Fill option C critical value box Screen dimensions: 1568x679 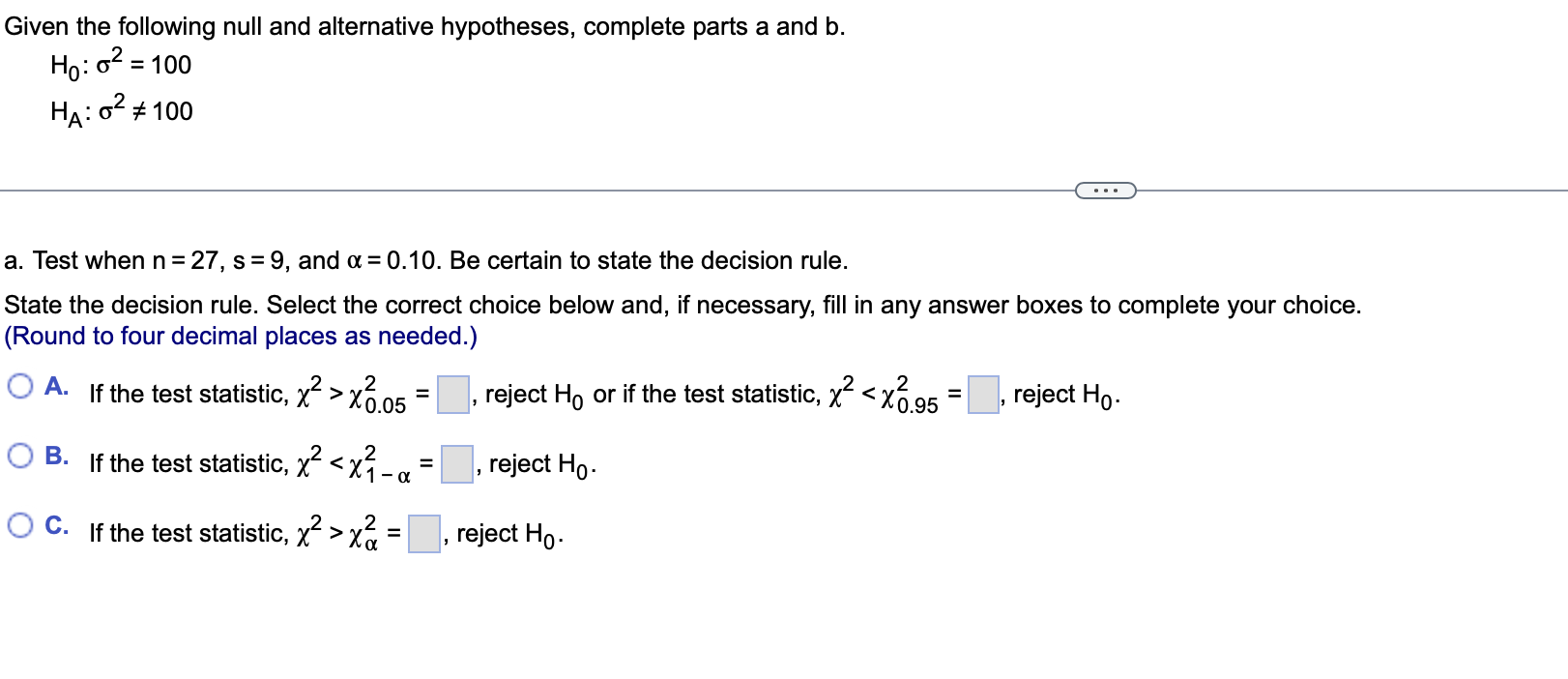point(424,534)
